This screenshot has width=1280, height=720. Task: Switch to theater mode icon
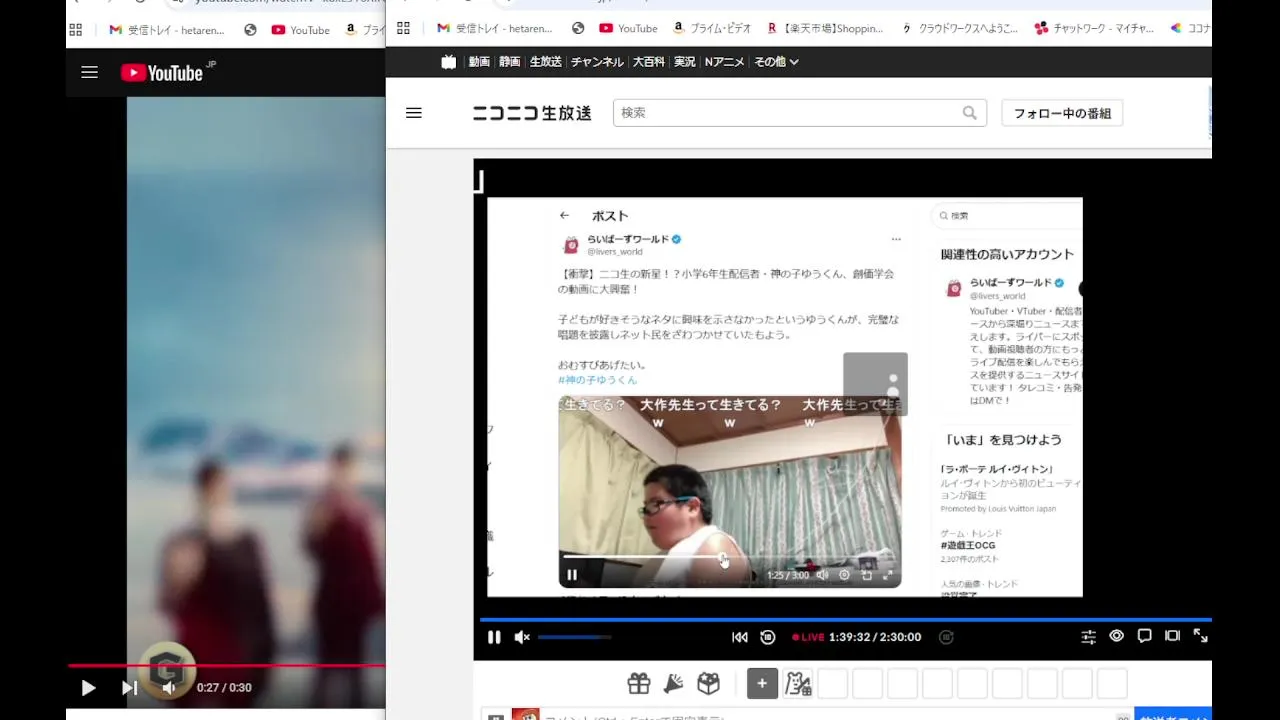[1173, 636]
